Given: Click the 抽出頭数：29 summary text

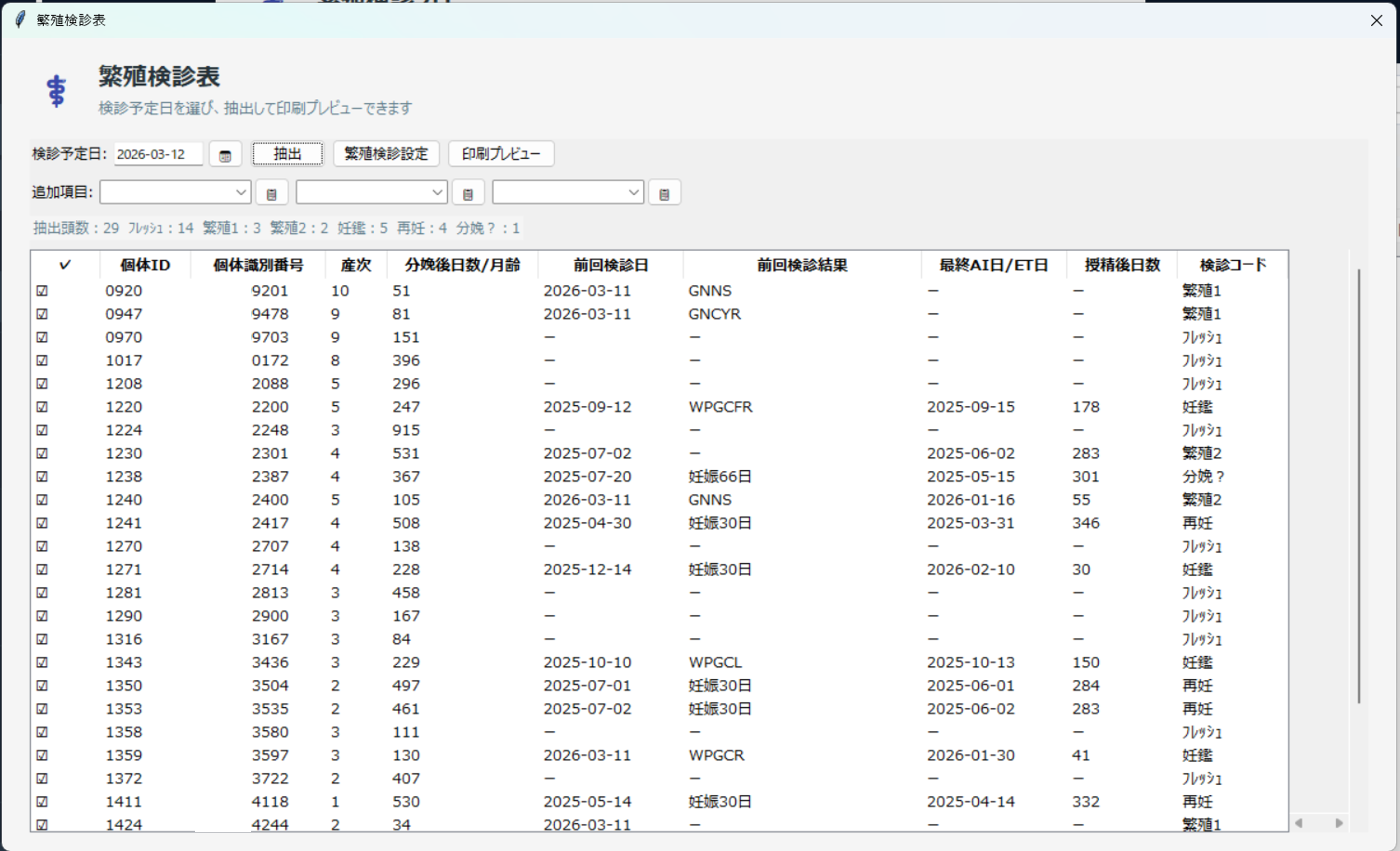Looking at the screenshot, I should coord(76,228).
